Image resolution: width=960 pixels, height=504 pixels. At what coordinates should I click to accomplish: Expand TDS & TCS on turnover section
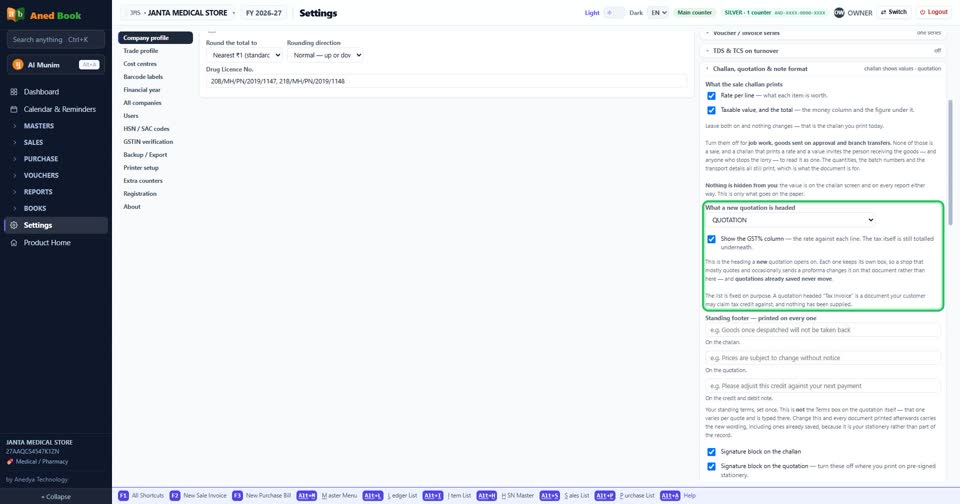point(822,51)
